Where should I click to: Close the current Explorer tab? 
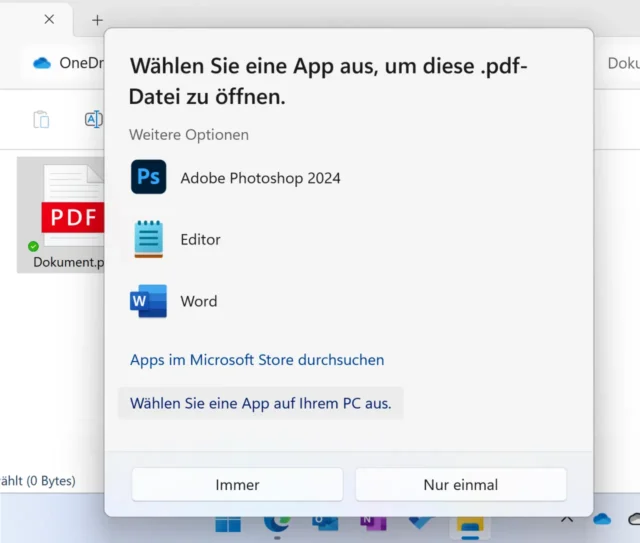(50, 20)
